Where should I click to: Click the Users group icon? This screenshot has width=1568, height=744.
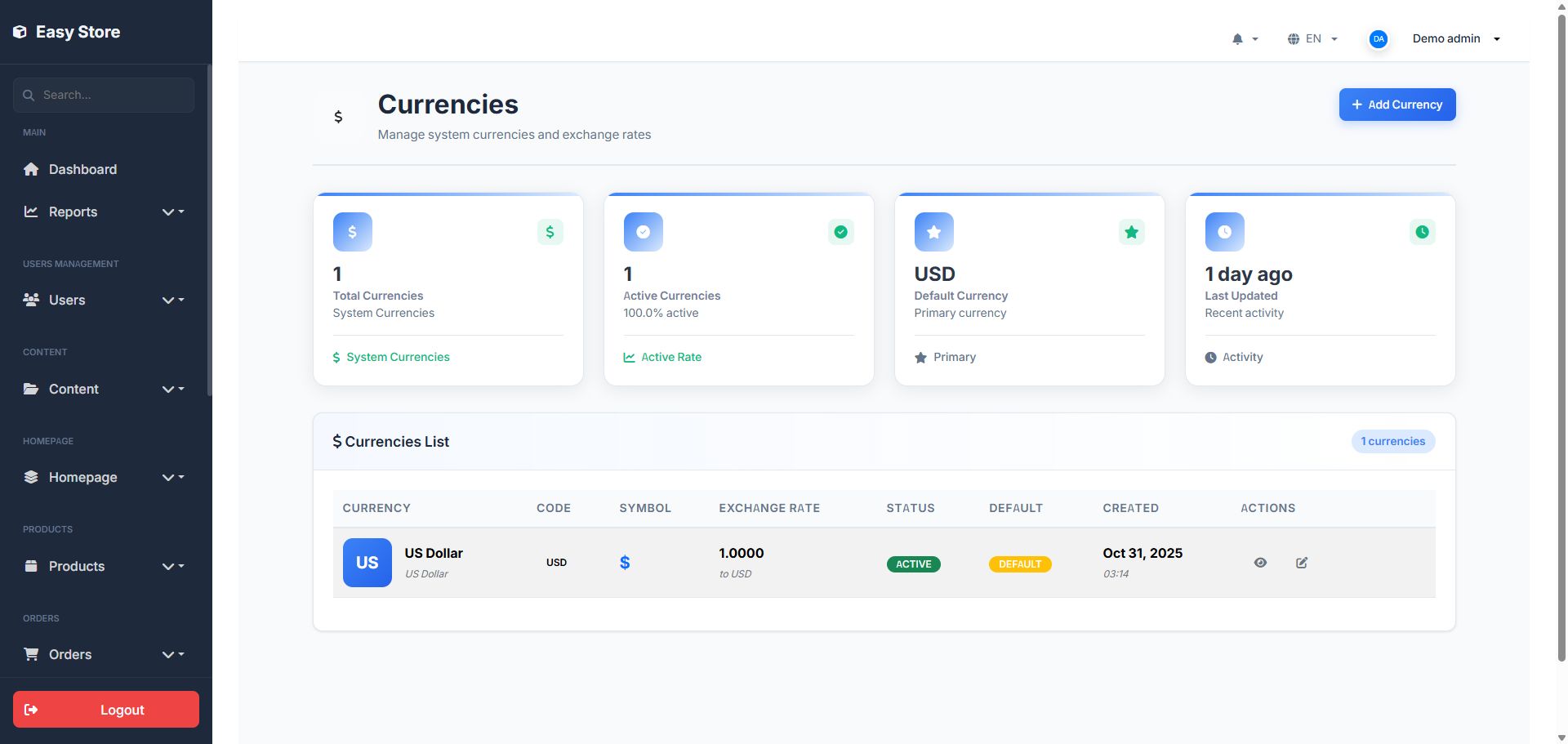[31, 300]
